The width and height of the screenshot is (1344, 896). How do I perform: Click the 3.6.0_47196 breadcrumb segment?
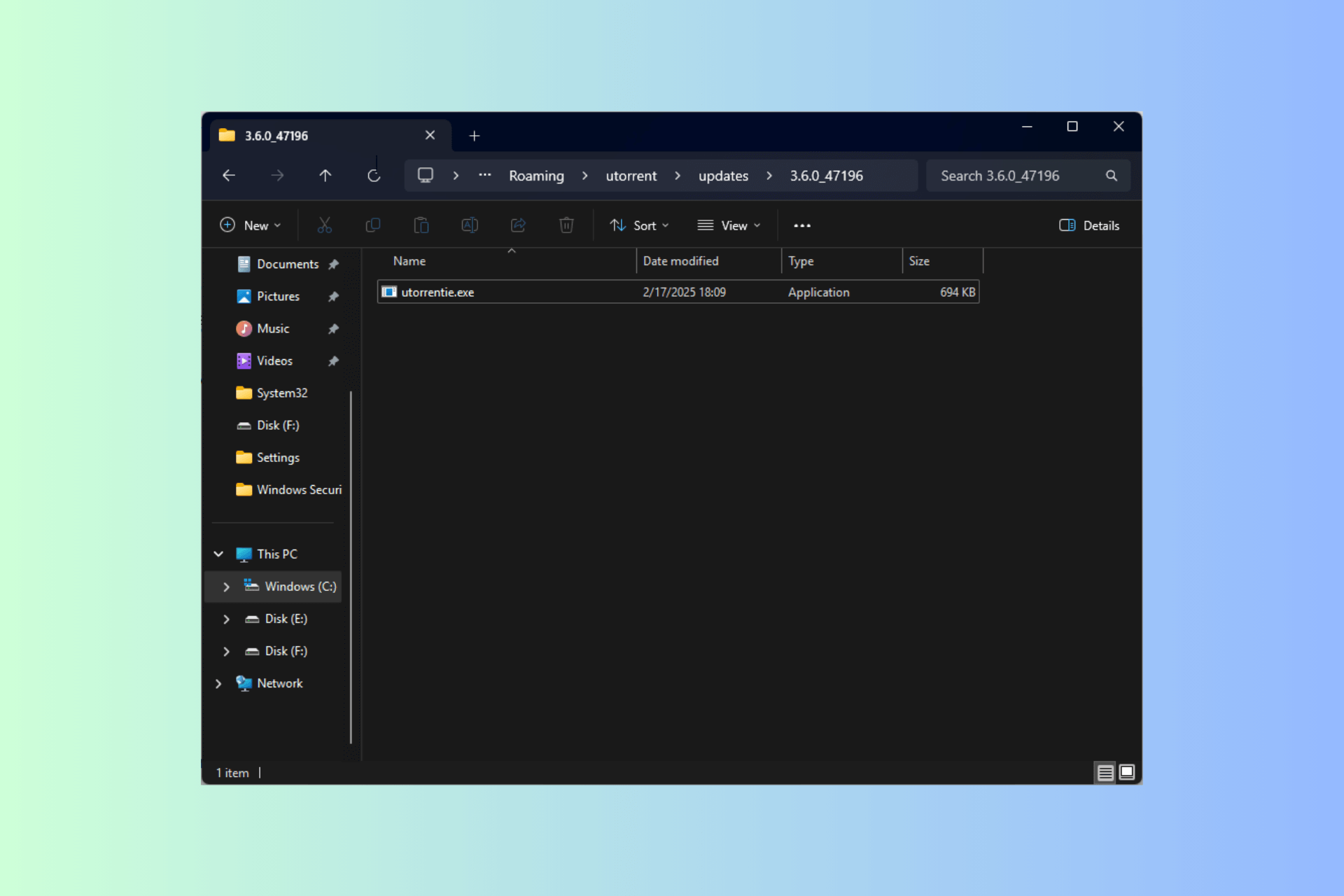tap(826, 176)
